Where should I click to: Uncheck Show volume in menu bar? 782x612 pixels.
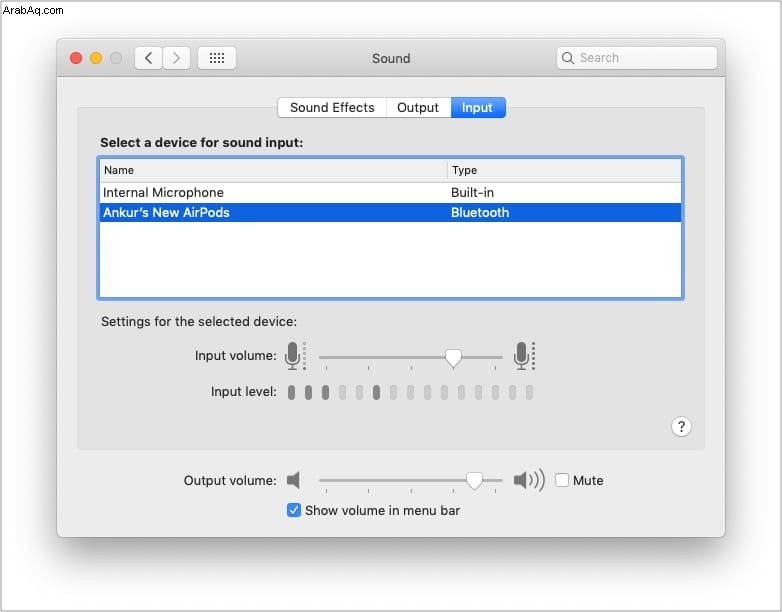(x=294, y=510)
